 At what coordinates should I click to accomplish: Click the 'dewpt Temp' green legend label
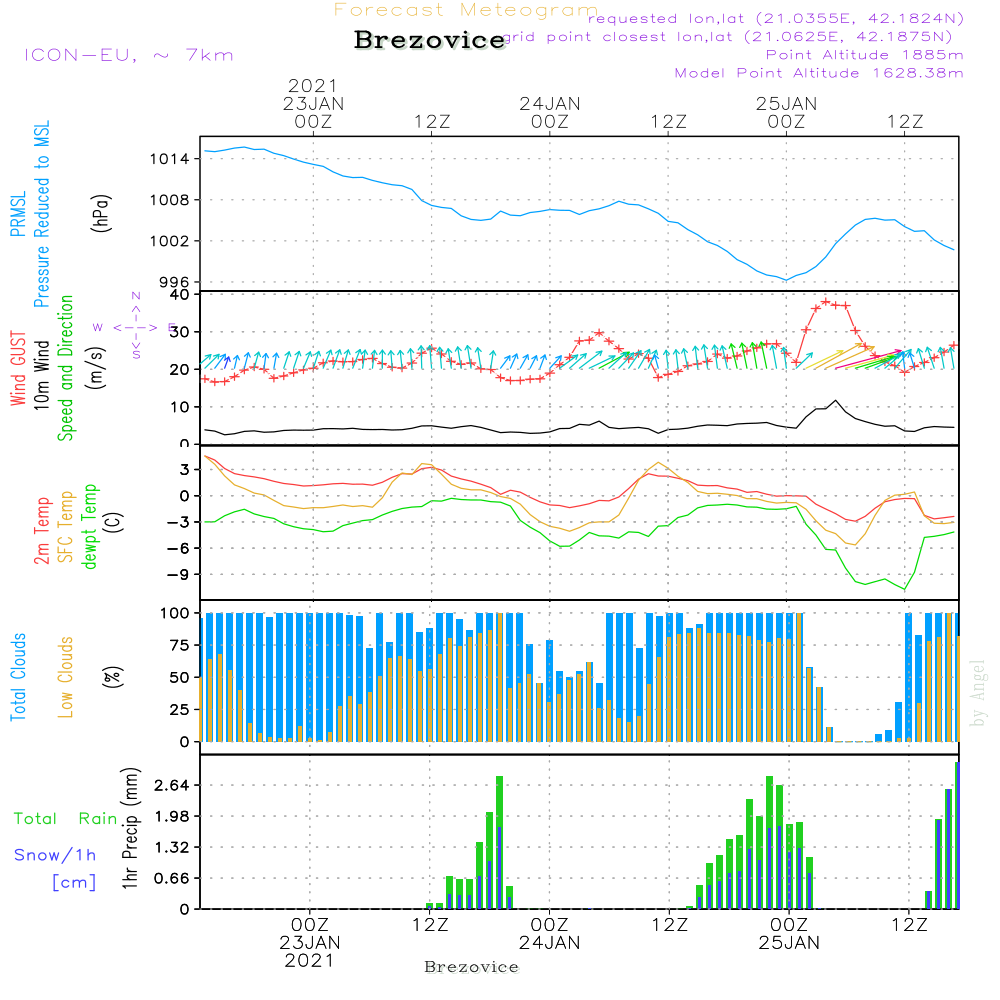click(x=89, y=526)
